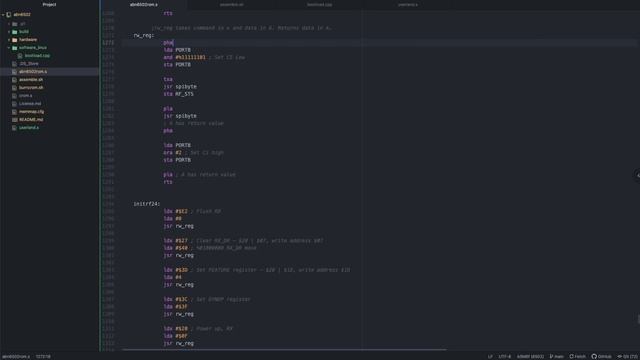This screenshot has width=640, height=360.
Task: Expand the hardware folder
Action: click(x=9, y=40)
